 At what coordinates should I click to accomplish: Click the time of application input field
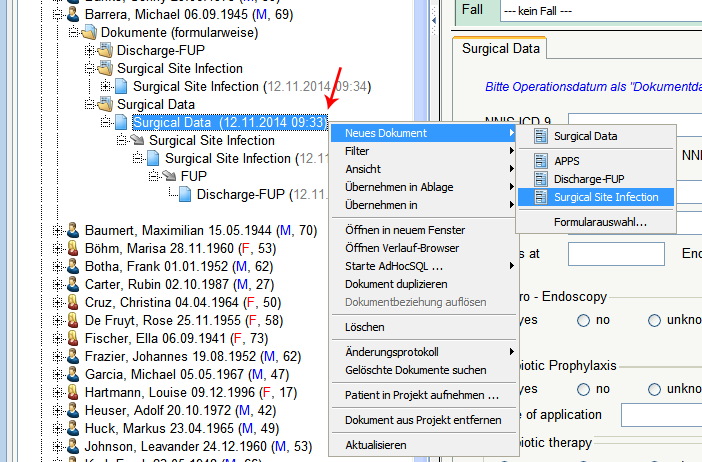[x=660, y=414]
